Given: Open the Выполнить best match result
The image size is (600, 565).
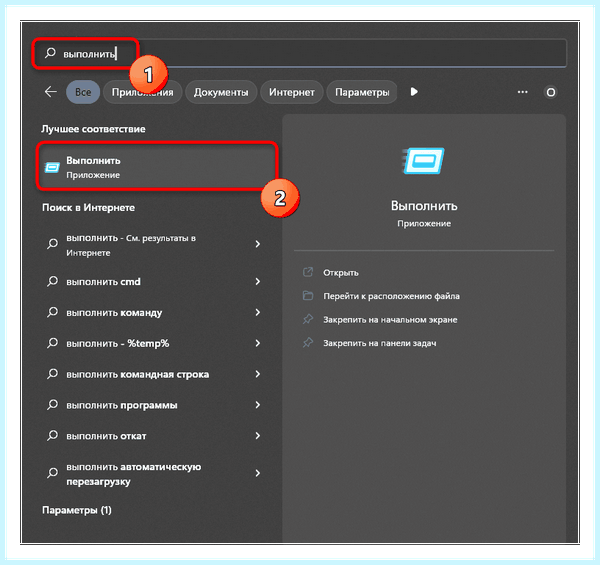Looking at the screenshot, I should click(157, 167).
